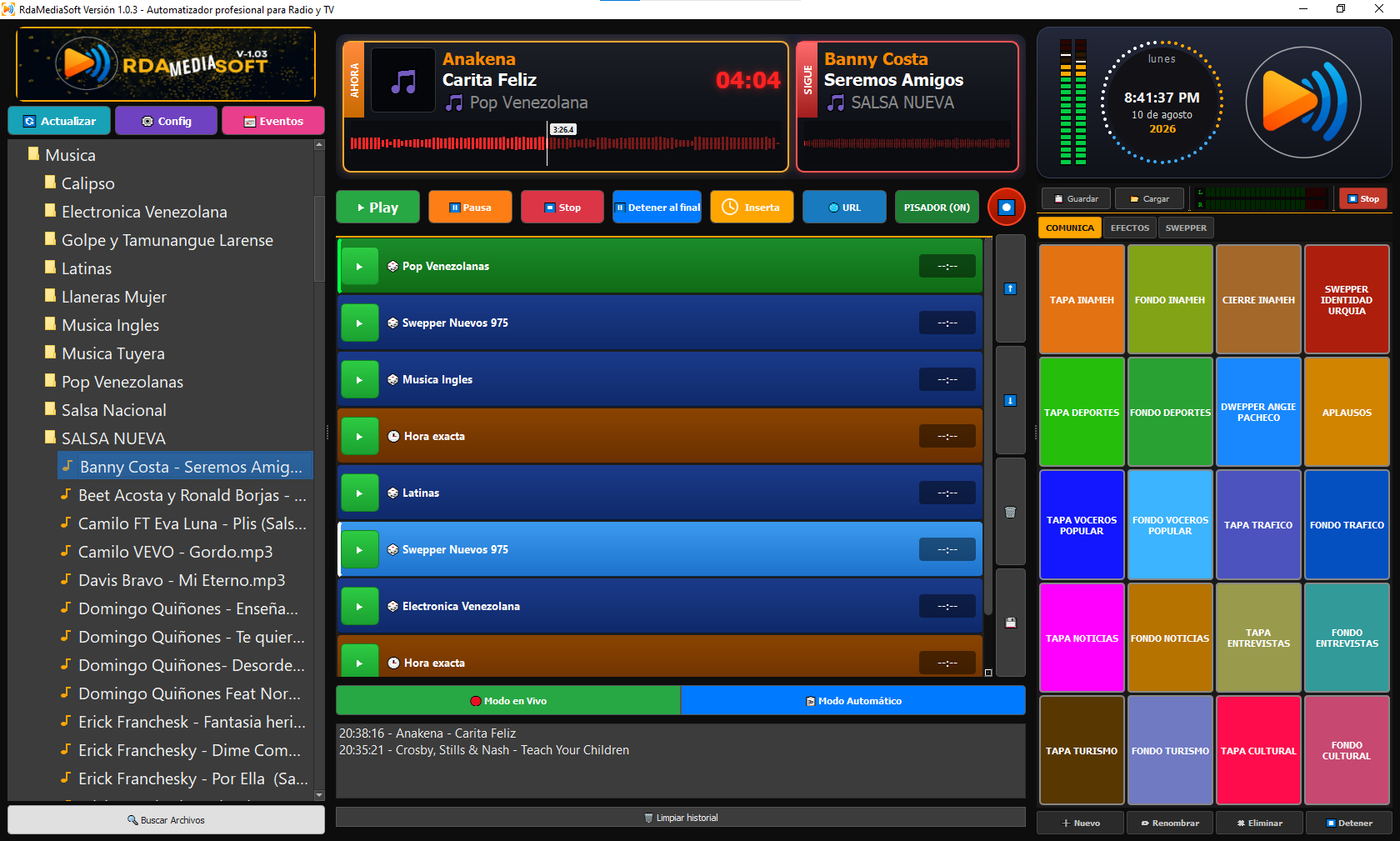Viewport: 1400px width, 841px height.
Task: Select history entry Crosby, Stills & Nash
Action: tap(484, 750)
